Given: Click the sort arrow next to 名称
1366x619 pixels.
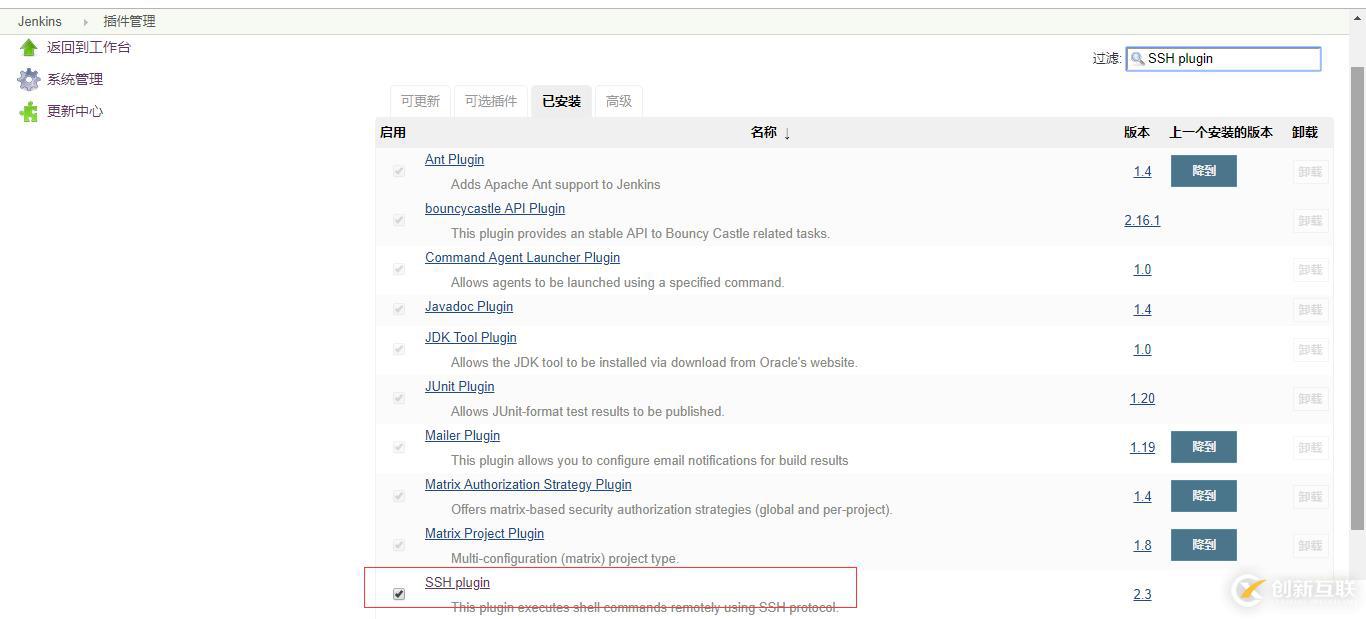Looking at the screenshot, I should 787,133.
